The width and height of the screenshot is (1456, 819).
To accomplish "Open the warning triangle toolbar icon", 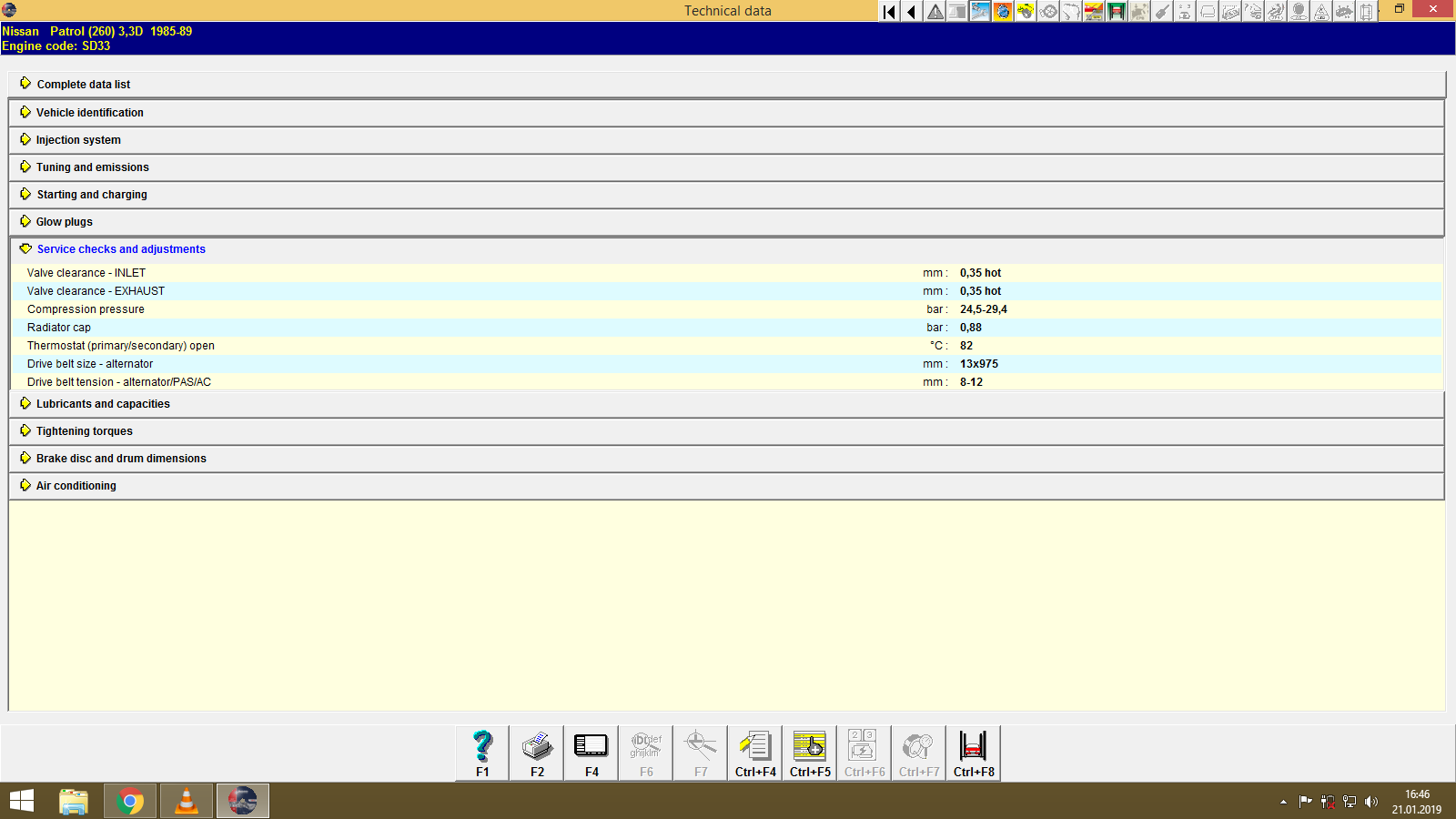I will point(935,13).
